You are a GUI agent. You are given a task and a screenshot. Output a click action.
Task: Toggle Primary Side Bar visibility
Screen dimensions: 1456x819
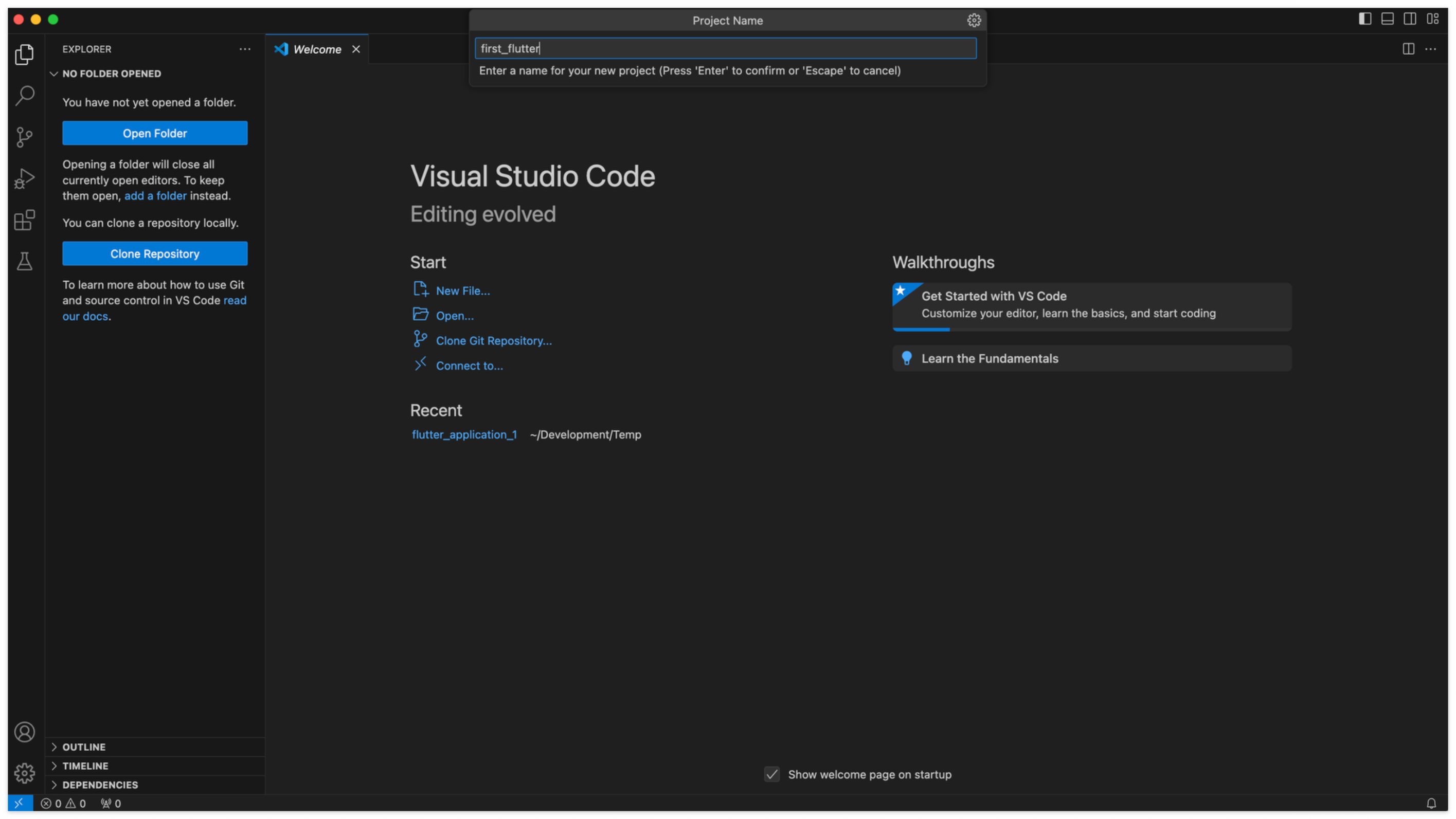pyautogui.click(x=1364, y=19)
